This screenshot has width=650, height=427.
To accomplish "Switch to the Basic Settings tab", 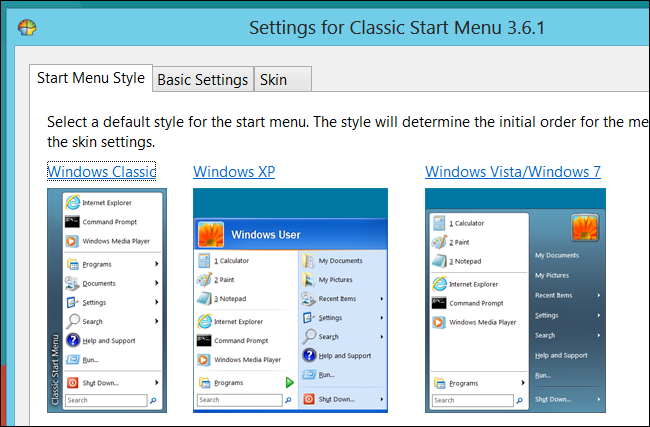I will [203, 79].
